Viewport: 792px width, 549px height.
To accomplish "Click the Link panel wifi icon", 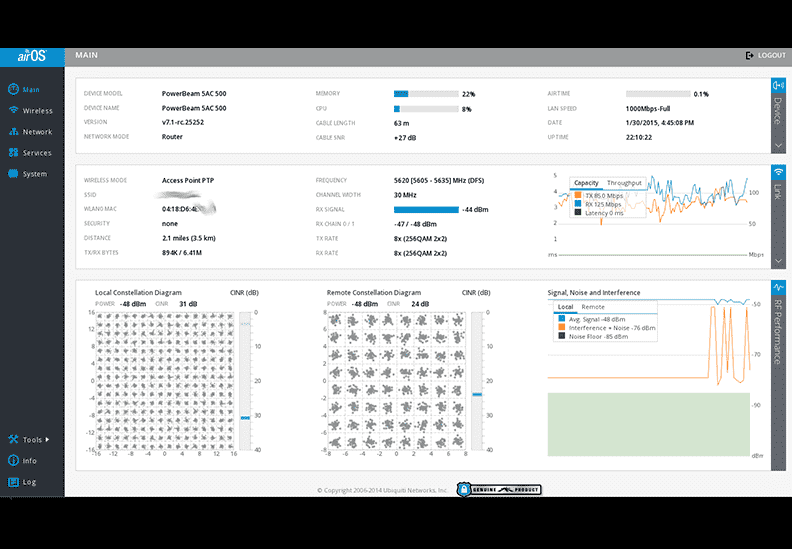I will [778, 171].
